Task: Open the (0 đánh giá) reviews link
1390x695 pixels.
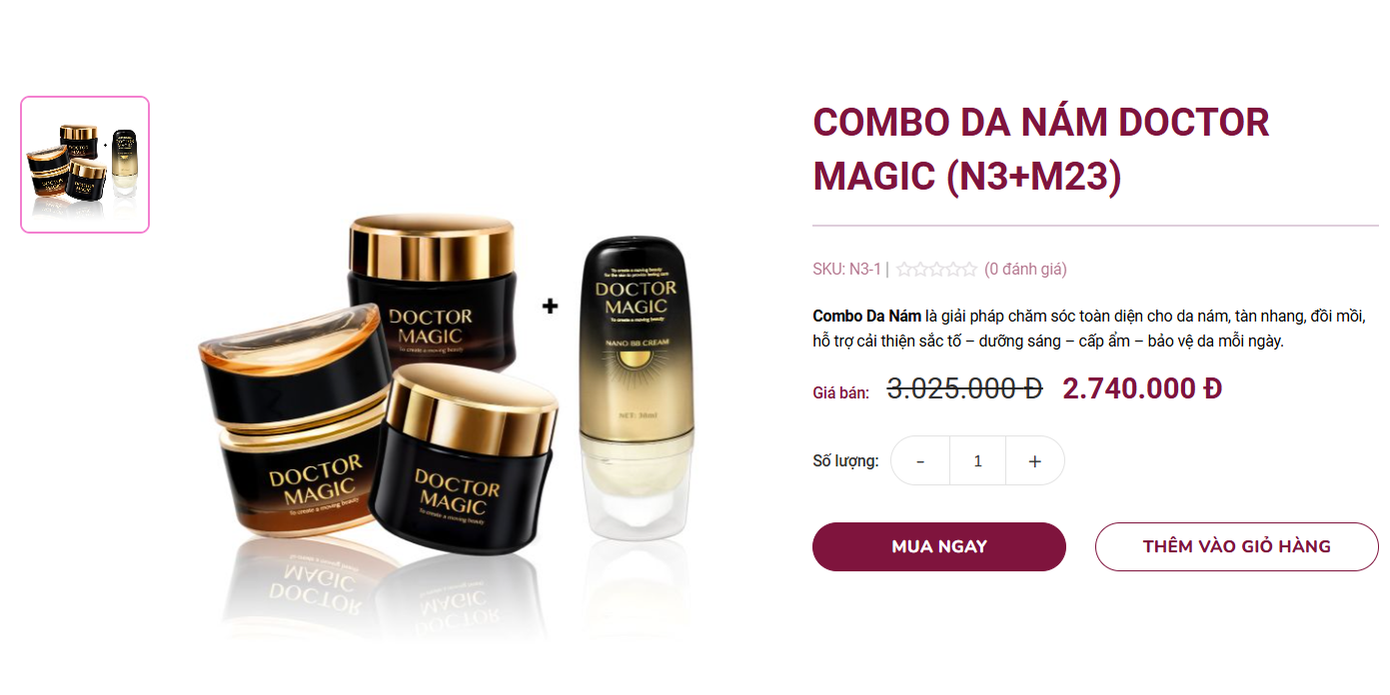Action: click(x=1026, y=269)
